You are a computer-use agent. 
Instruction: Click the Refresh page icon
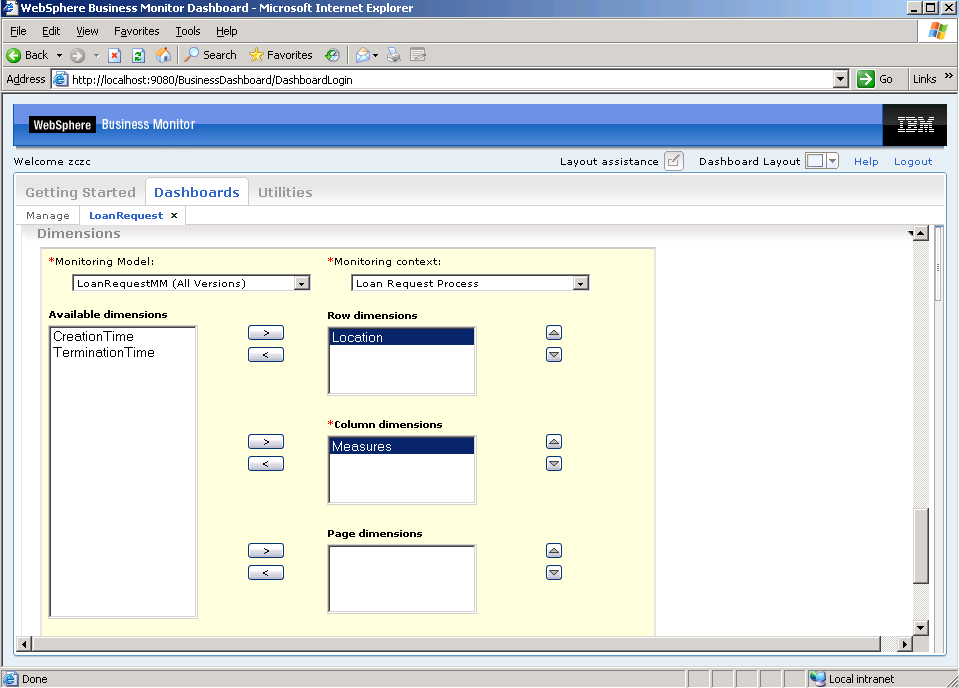(x=138, y=55)
